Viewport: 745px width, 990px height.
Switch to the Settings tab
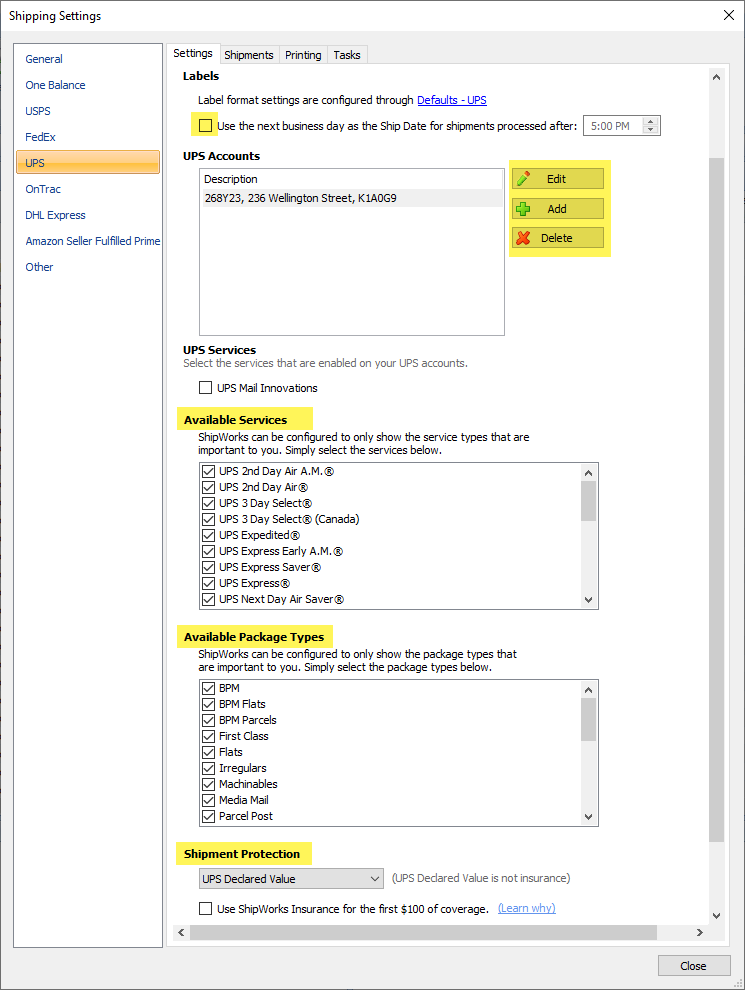(193, 53)
